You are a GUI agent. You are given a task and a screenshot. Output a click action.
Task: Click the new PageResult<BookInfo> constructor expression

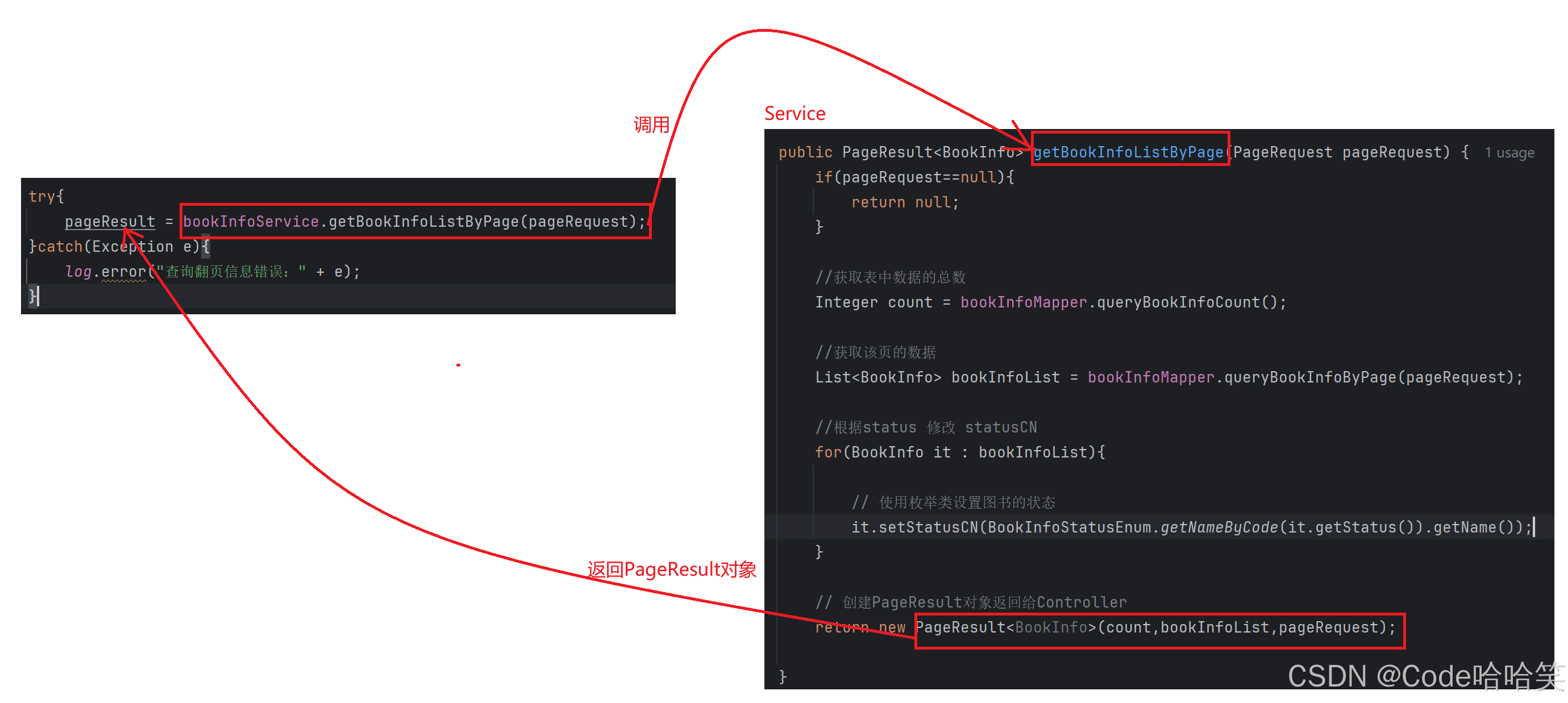tap(1155, 627)
